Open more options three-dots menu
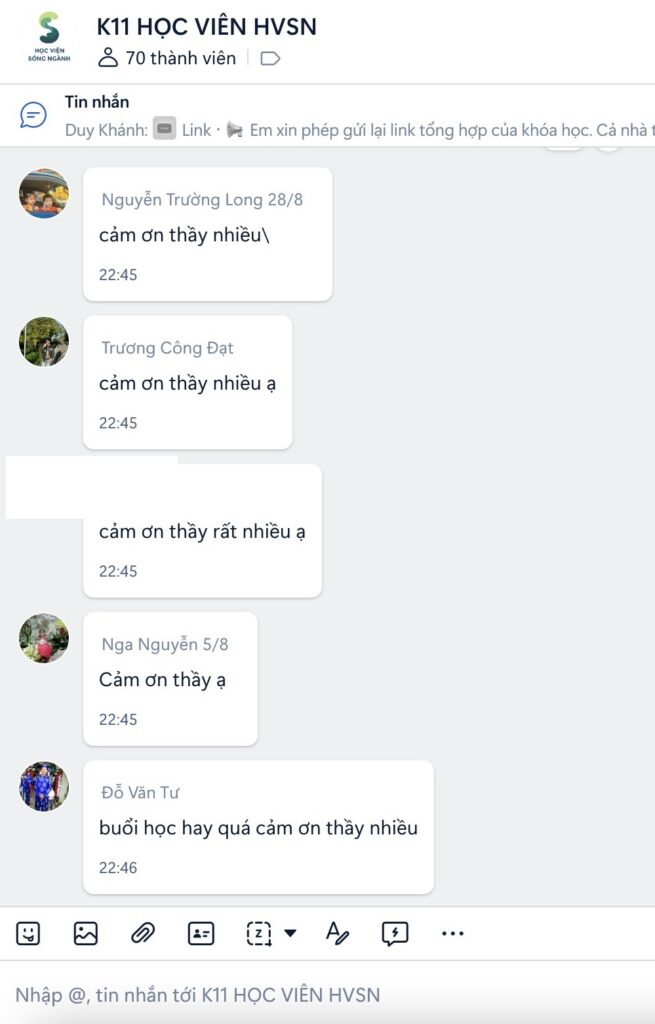The image size is (655, 1024). [453, 933]
